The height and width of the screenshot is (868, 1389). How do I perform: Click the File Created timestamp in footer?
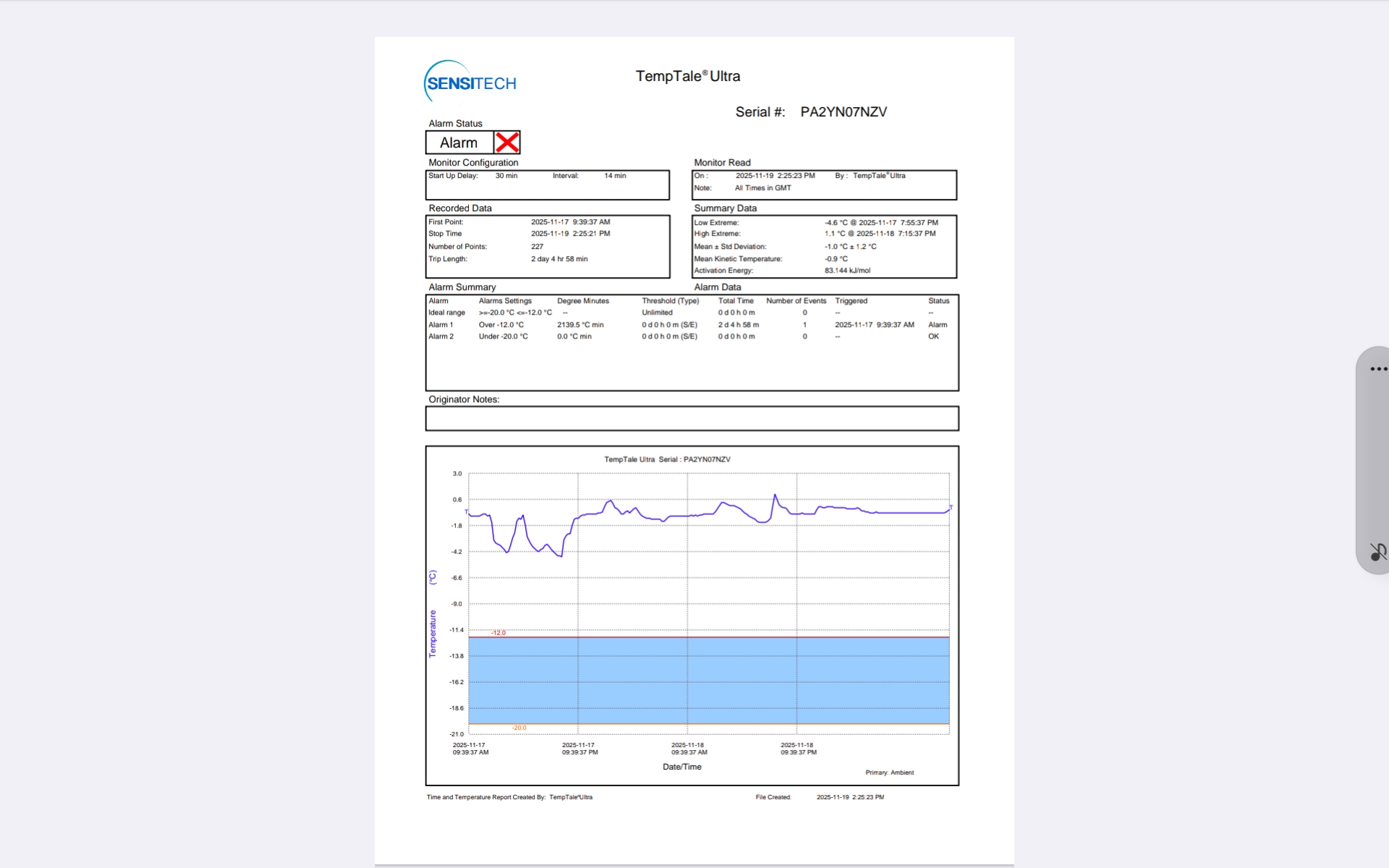point(850,797)
